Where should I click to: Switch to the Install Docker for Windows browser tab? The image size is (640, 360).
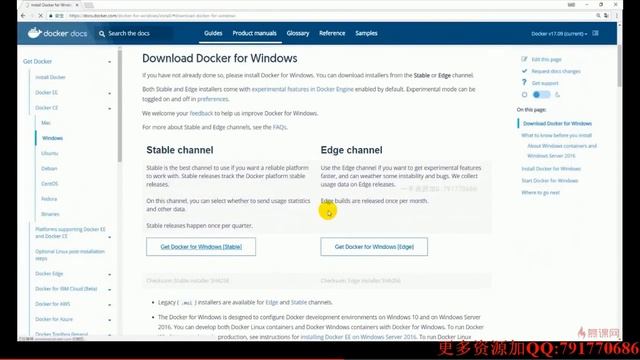pos(50,5)
